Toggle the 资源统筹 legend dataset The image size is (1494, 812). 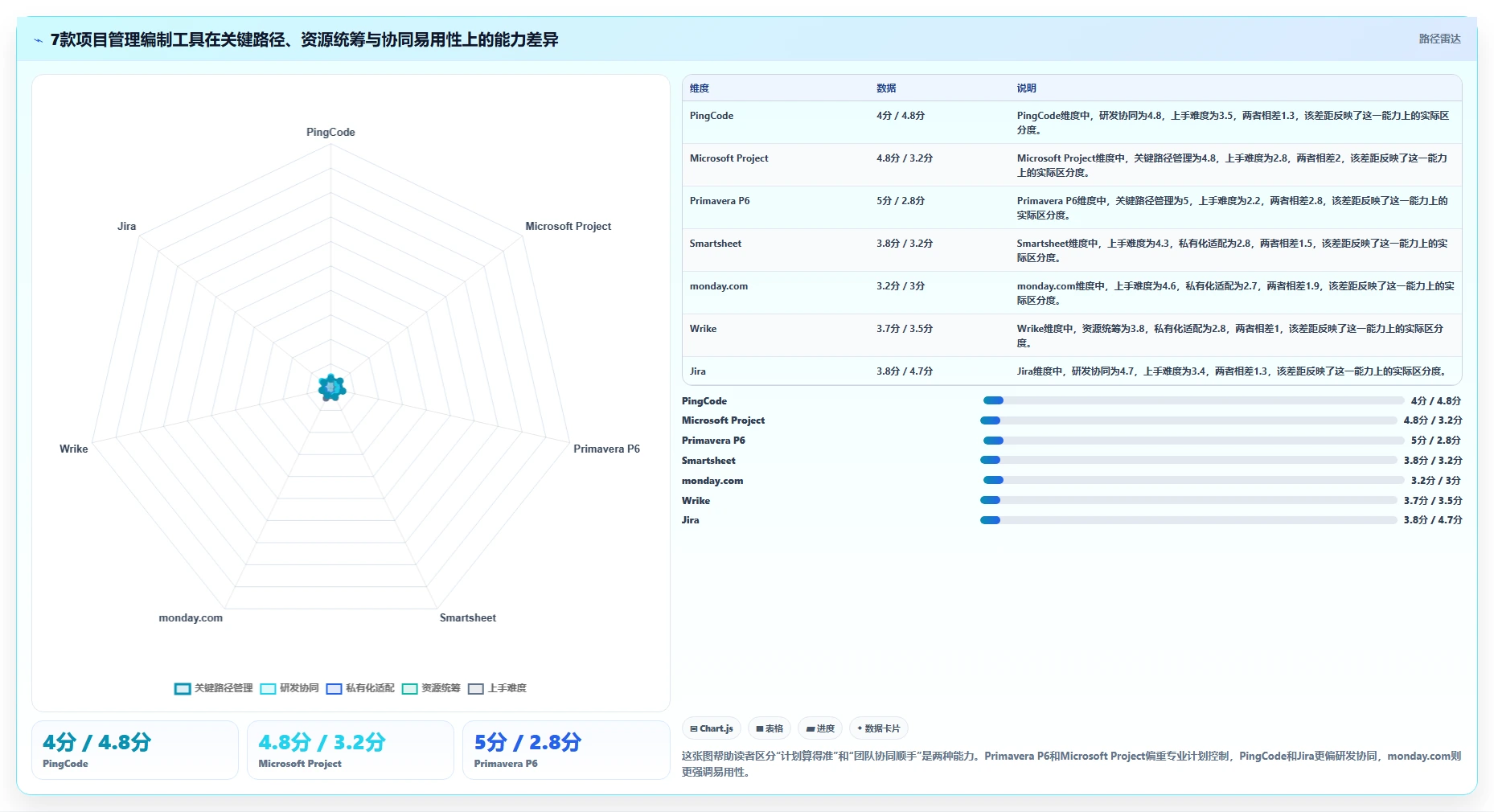tap(431, 688)
